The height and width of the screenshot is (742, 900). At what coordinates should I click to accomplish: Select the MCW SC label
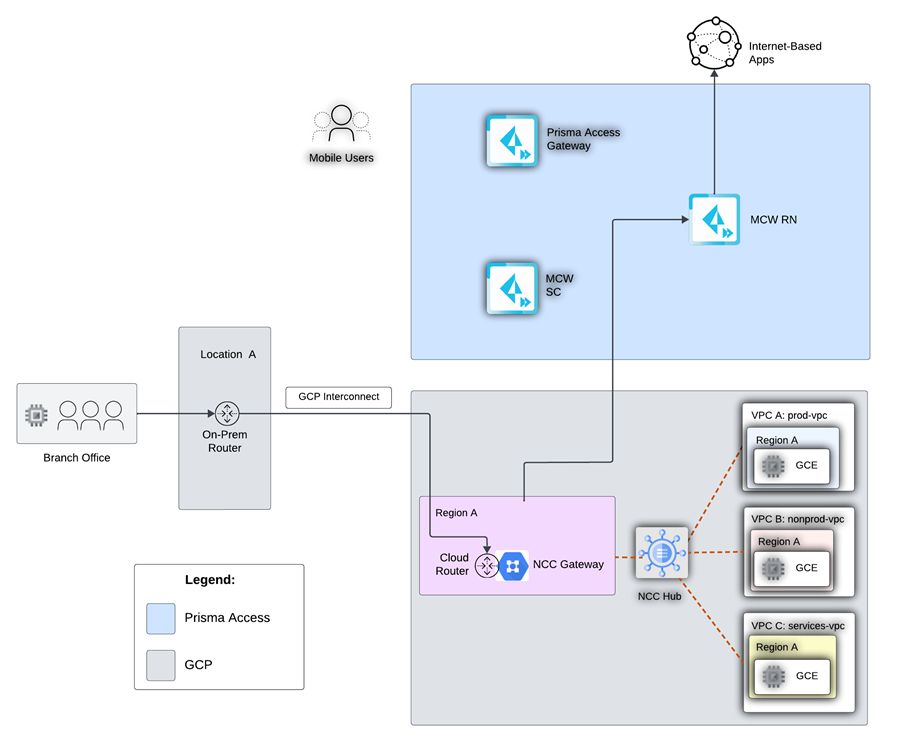559,285
